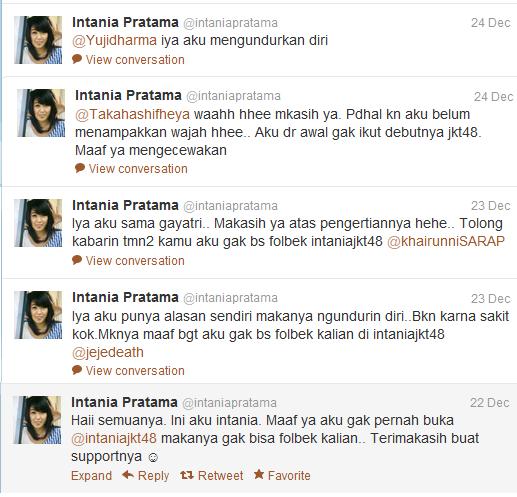The image size is (517, 497).
Task: Click avatar thumbnail of the top tweet
Action: [x=38, y=40]
